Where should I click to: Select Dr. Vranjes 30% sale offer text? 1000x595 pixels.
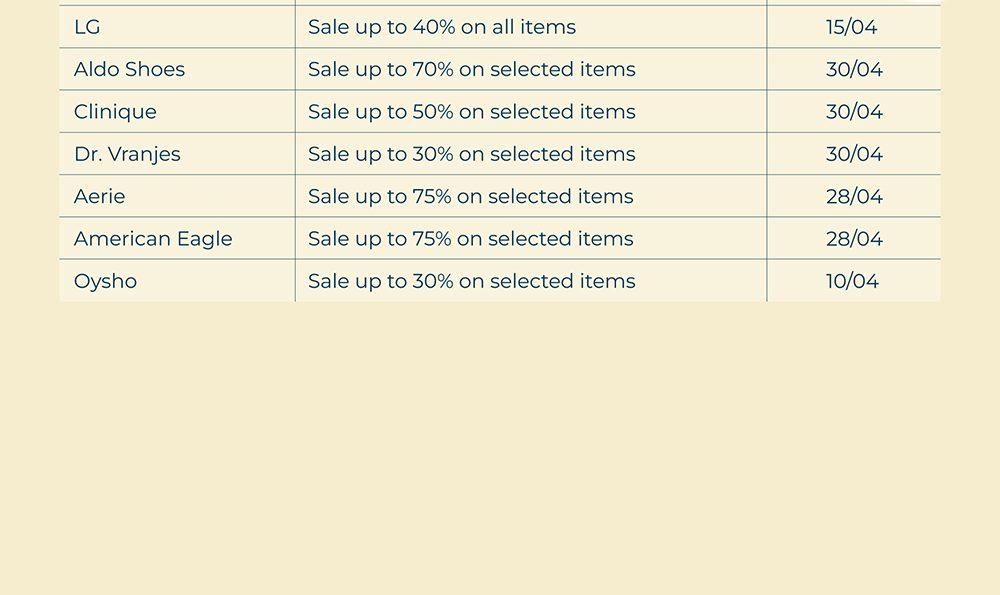[x=471, y=154]
